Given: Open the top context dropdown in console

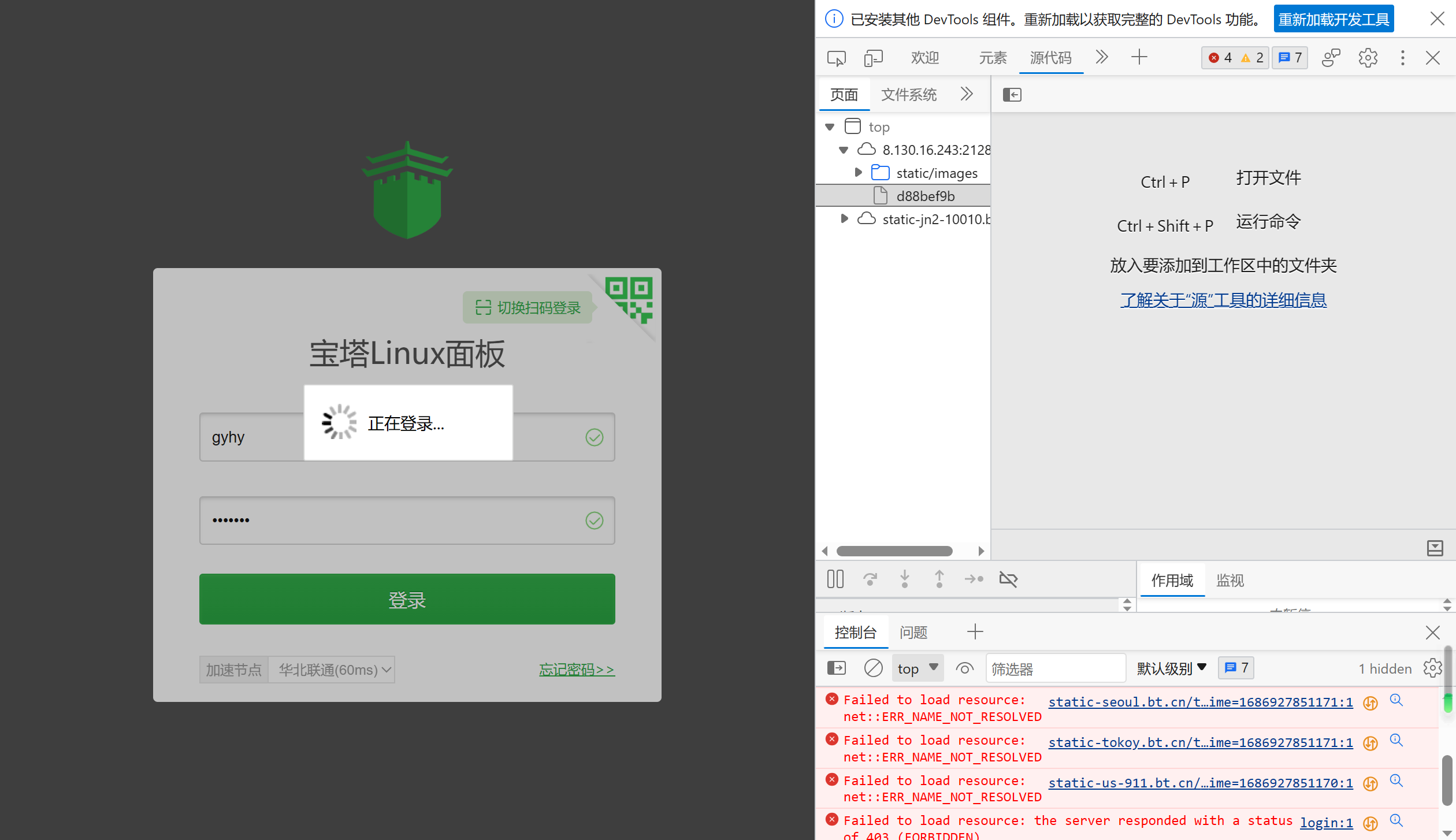Looking at the screenshot, I should (918, 668).
